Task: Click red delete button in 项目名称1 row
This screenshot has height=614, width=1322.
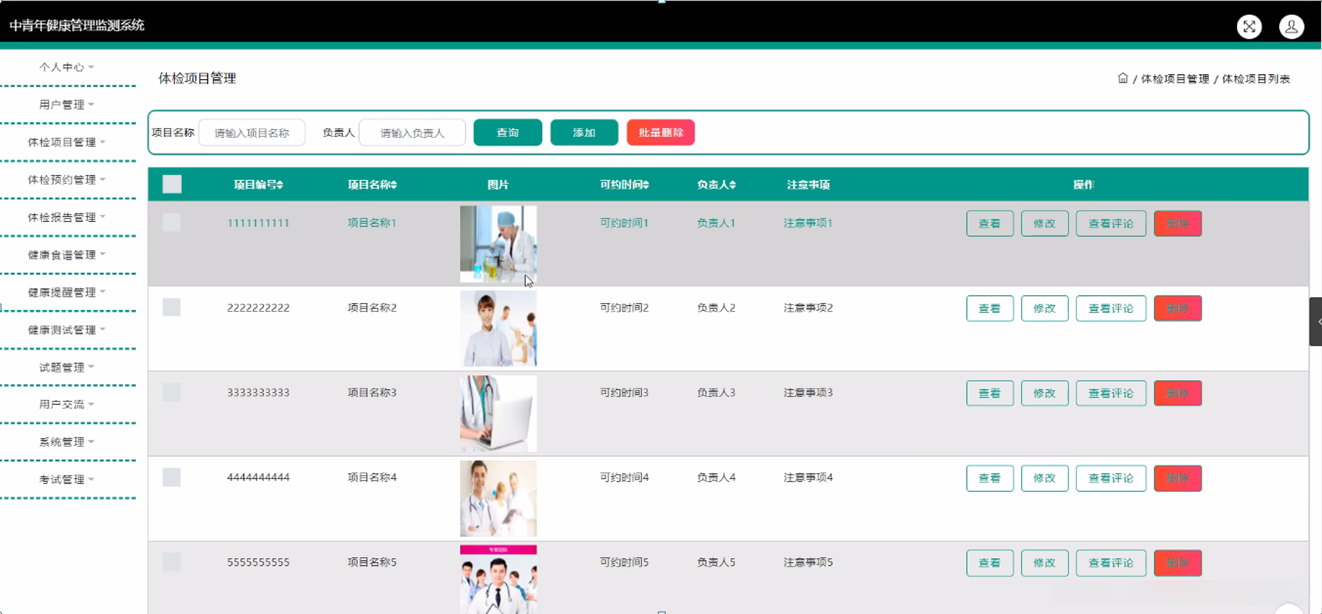Action: coord(1178,223)
